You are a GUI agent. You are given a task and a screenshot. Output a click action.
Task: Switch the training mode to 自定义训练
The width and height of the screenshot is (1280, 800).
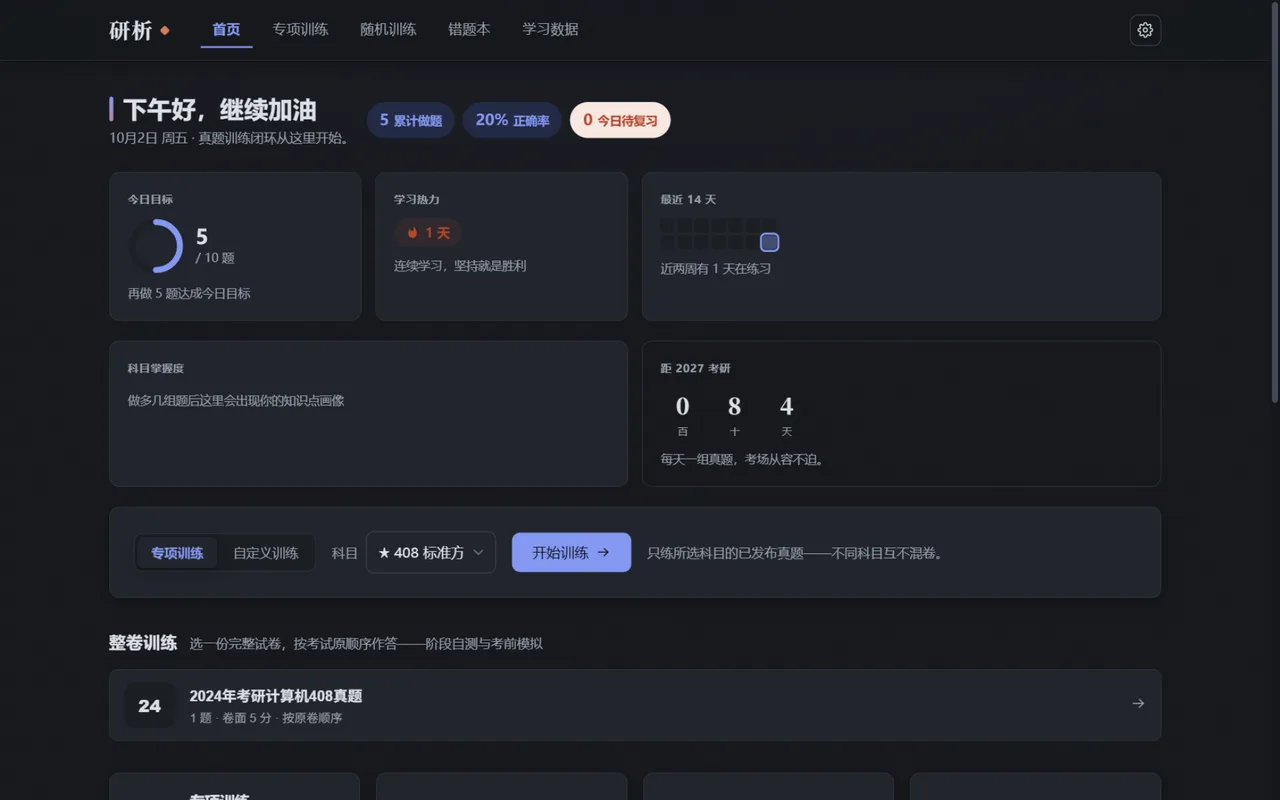pos(266,553)
